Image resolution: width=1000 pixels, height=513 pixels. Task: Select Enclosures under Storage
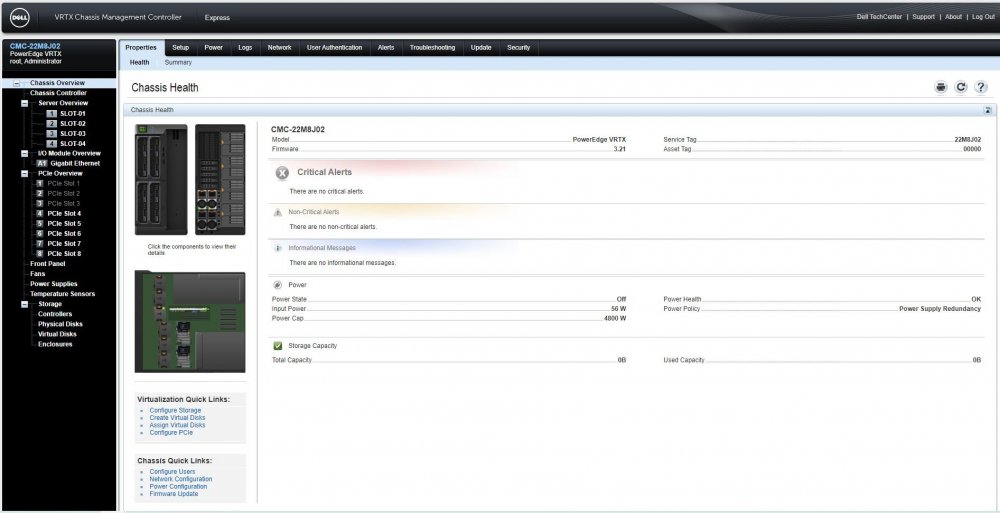click(x=55, y=345)
